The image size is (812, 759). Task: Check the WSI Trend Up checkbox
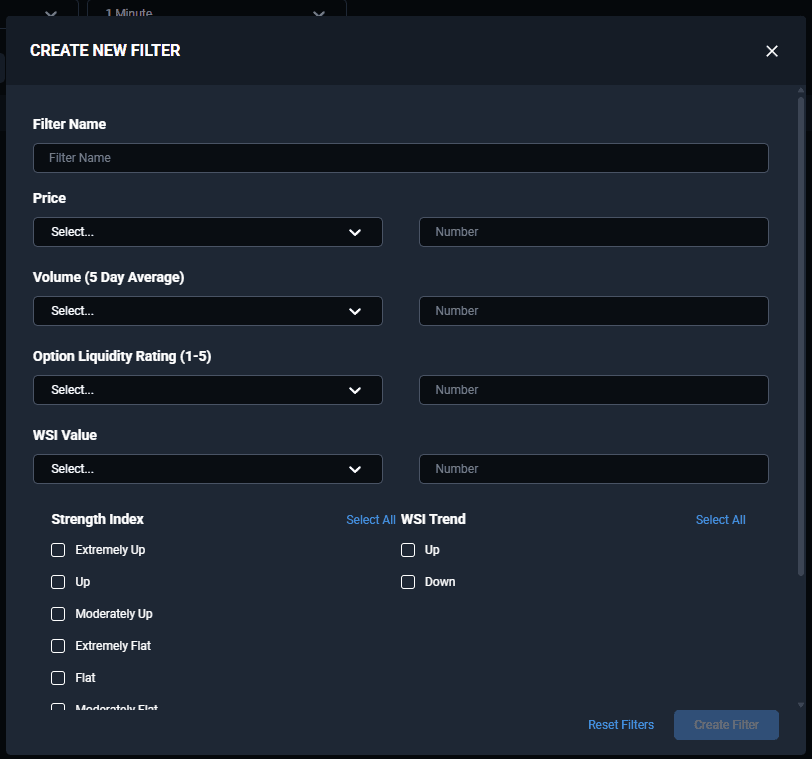pos(408,550)
